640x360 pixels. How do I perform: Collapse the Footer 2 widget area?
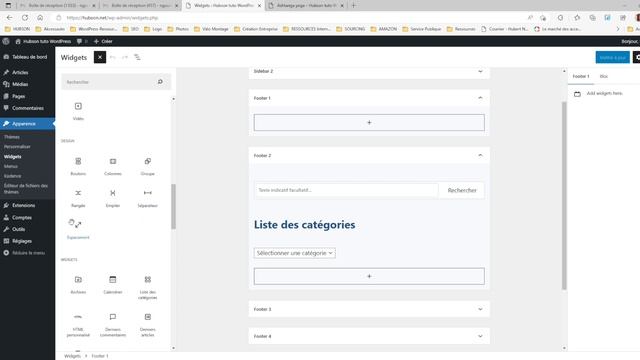(480, 156)
